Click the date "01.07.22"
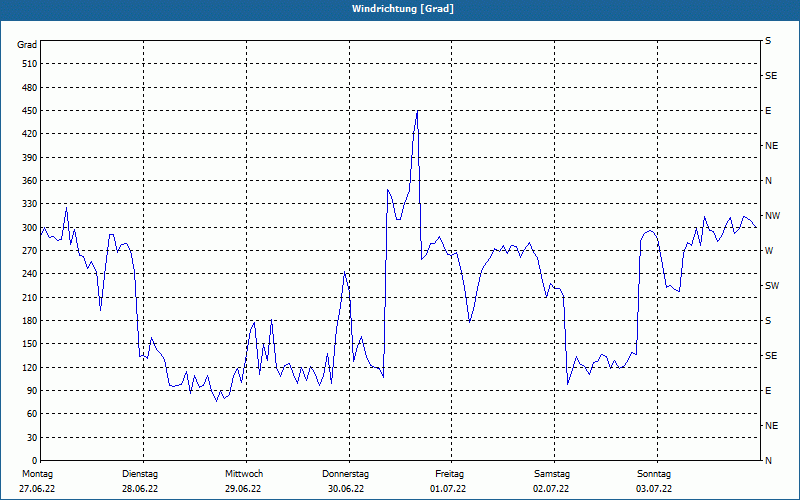 448,489
